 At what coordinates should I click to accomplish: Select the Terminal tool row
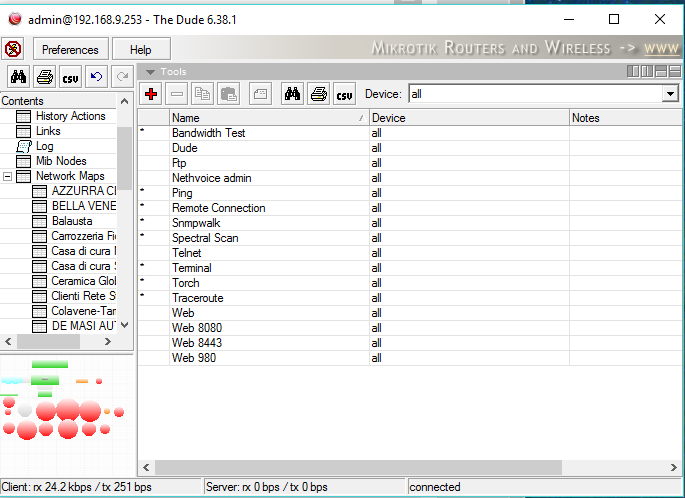point(410,268)
